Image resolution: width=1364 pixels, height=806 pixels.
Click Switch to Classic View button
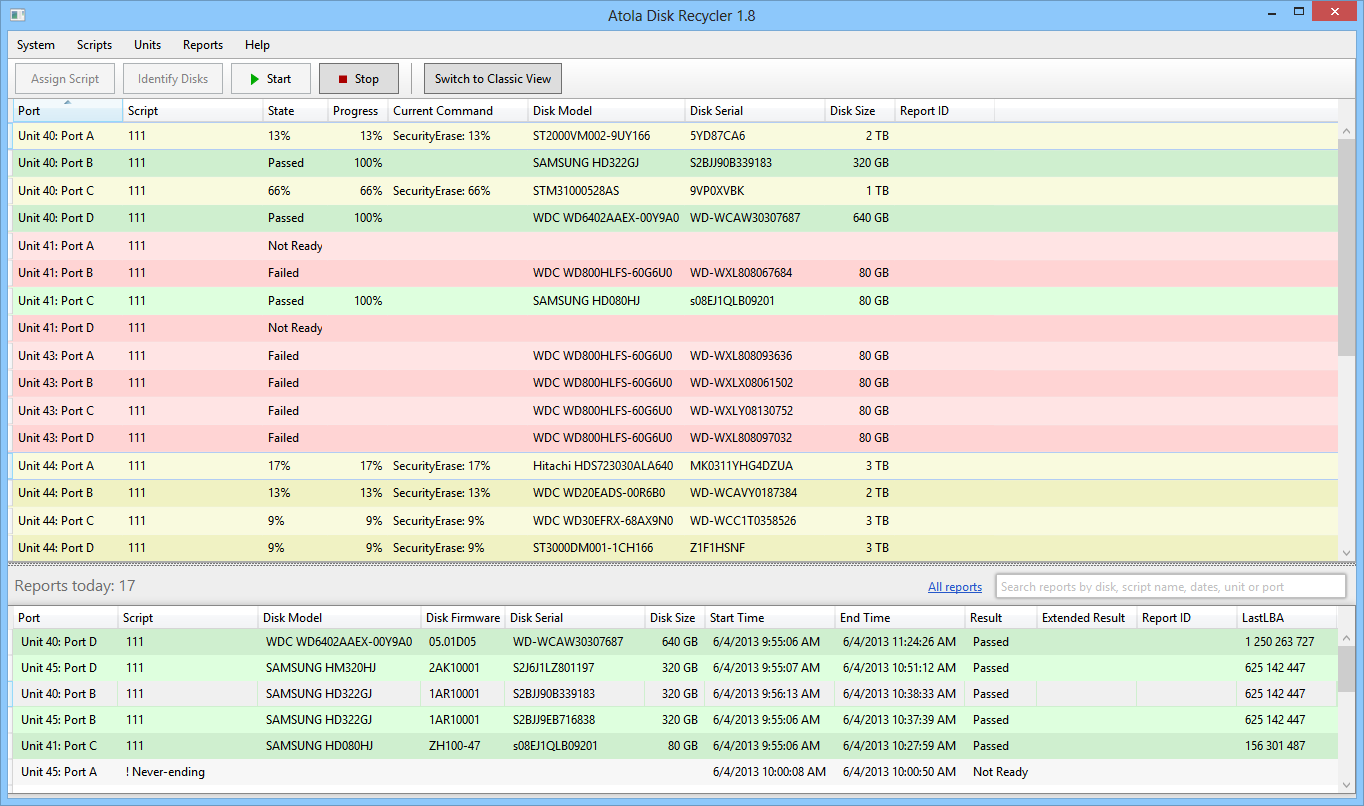click(493, 79)
